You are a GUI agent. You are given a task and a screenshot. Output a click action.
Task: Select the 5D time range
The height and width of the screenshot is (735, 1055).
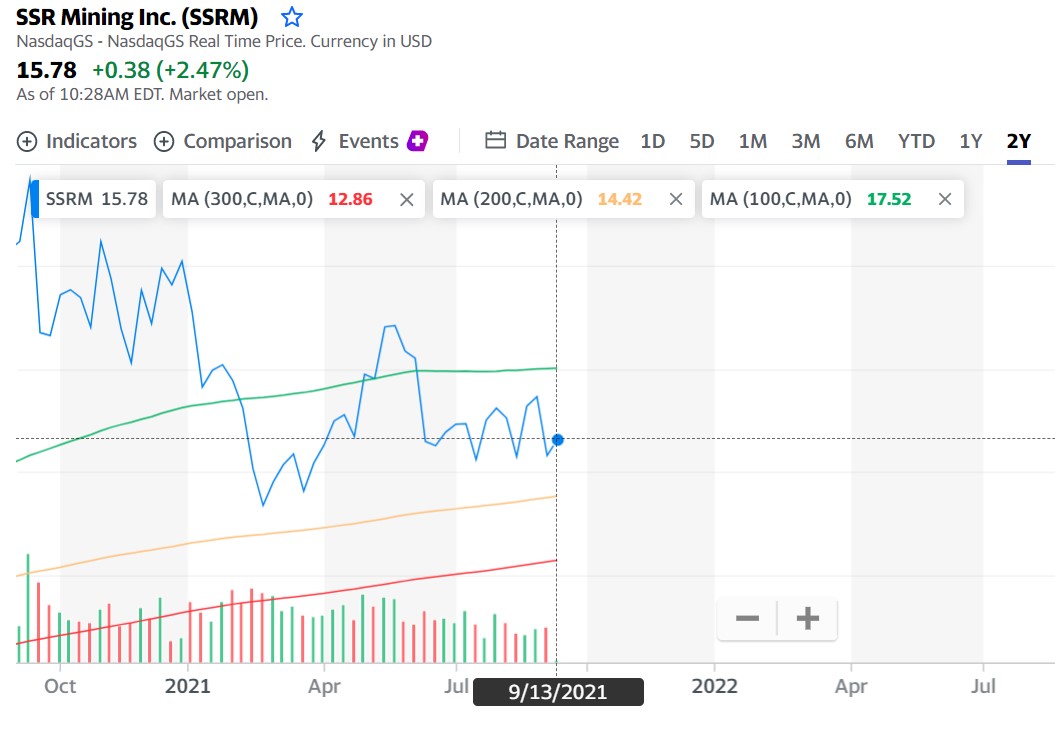pos(702,141)
